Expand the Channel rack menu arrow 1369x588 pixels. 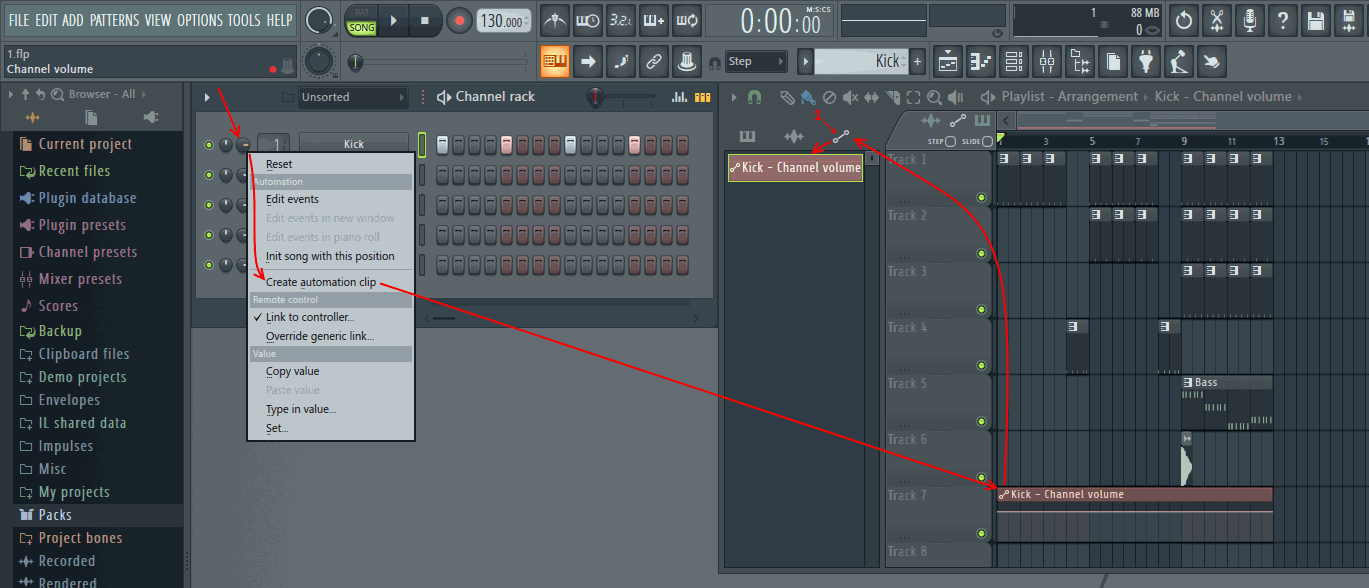[x=207, y=97]
